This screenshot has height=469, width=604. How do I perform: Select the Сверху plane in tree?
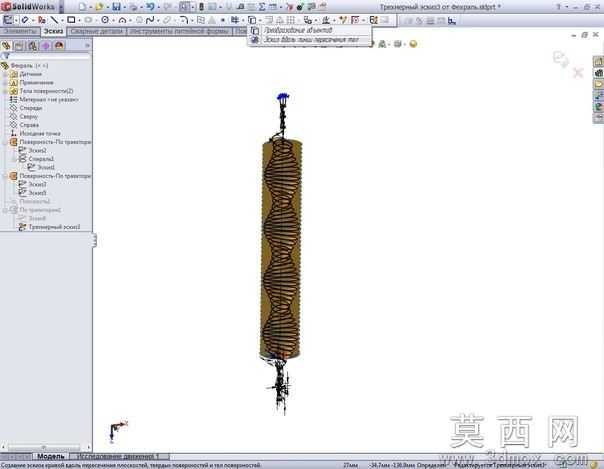29,116
